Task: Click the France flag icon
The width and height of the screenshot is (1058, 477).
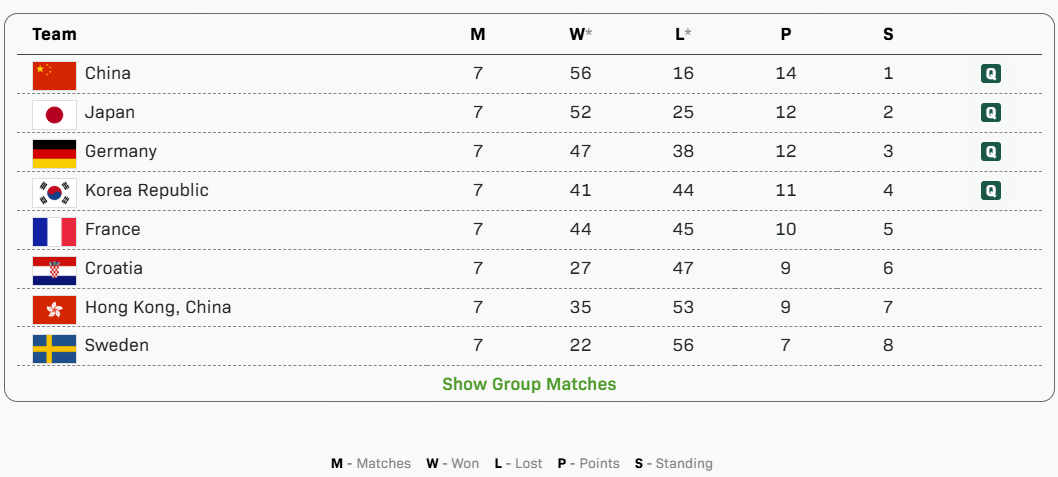Action: (54, 230)
